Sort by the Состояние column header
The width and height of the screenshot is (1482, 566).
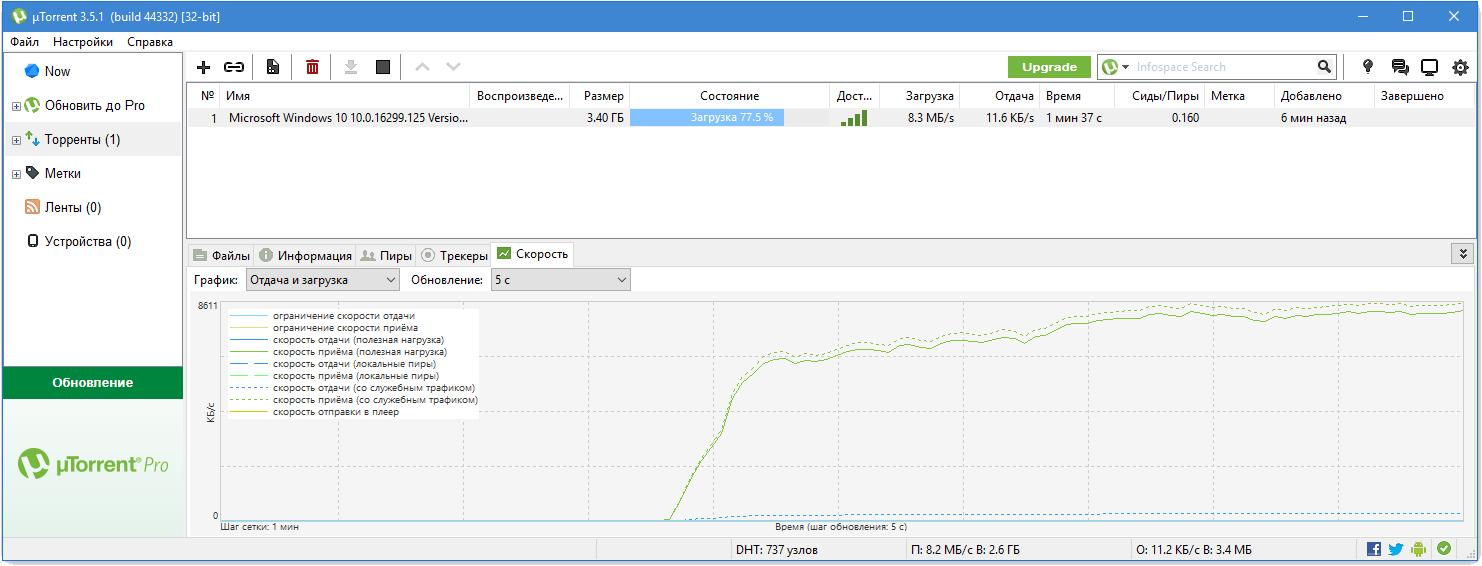coord(729,96)
